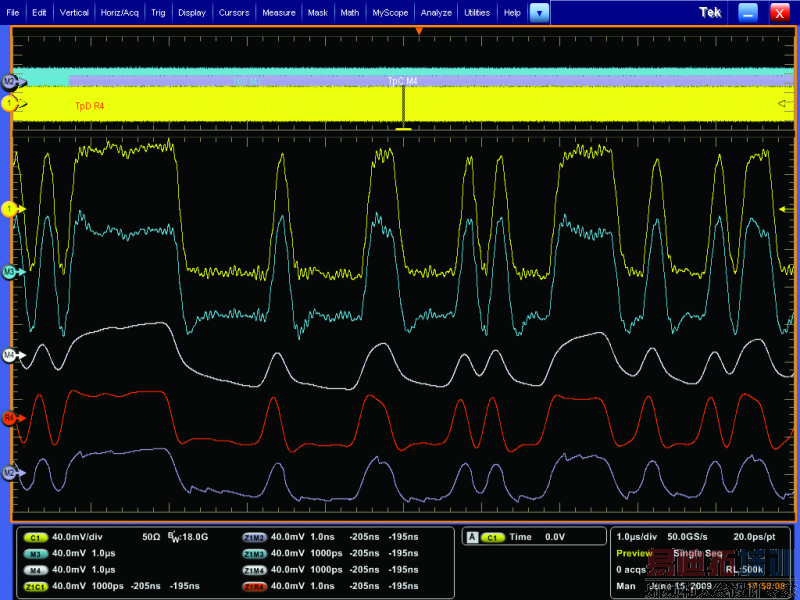The height and width of the screenshot is (600, 800).
Task: Click the C1 channel badge in readout
Action: (36, 537)
